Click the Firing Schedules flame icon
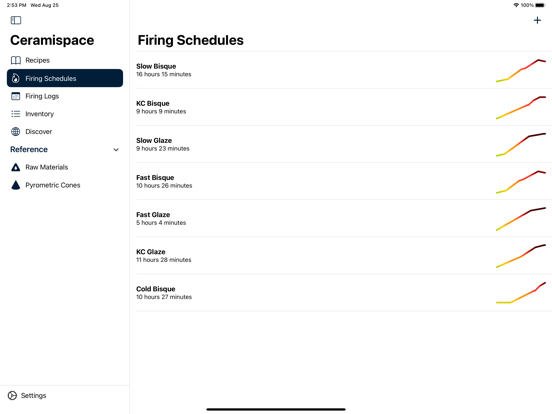Viewport: 552px width, 414px height. click(15, 78)
